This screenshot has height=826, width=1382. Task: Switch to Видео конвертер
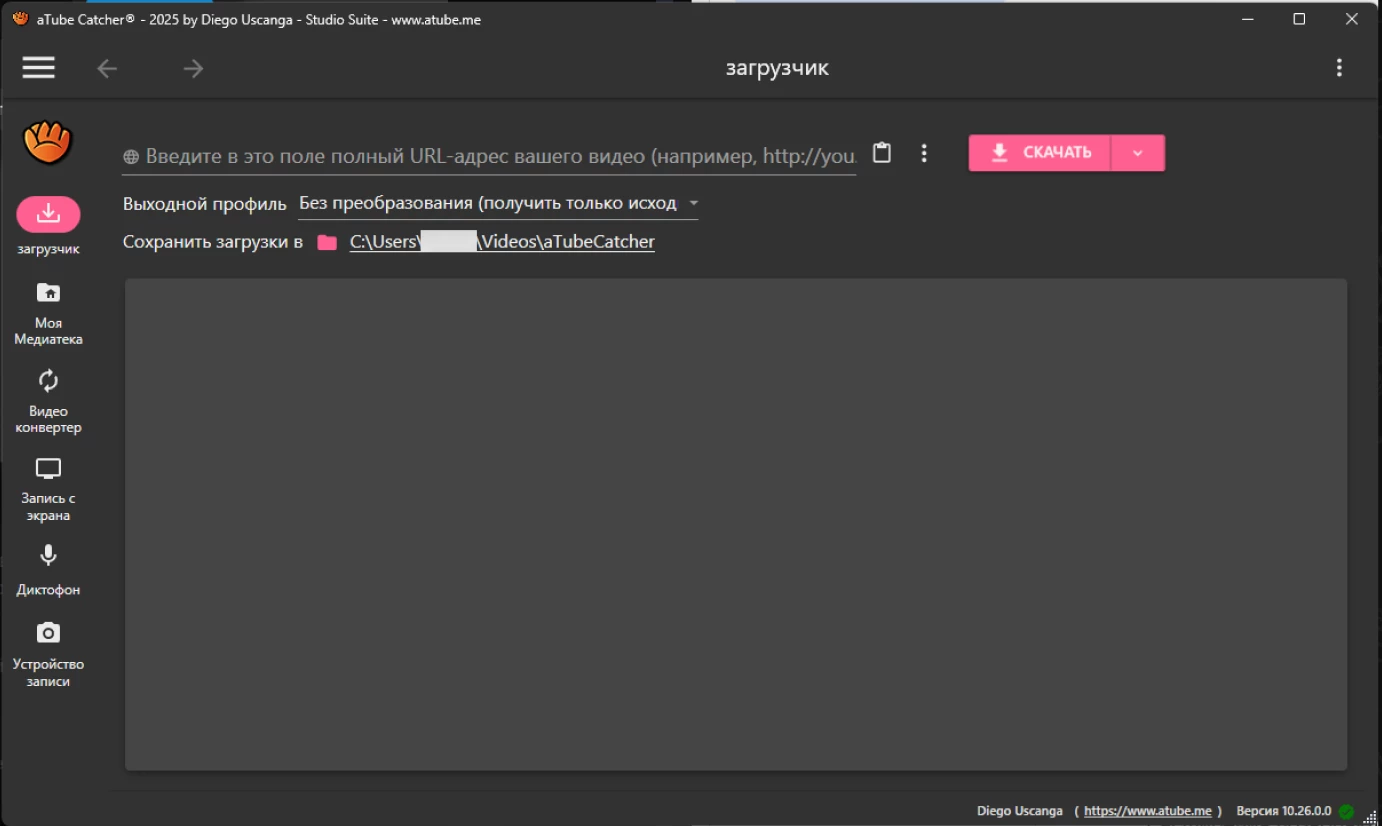pos(48,402)
